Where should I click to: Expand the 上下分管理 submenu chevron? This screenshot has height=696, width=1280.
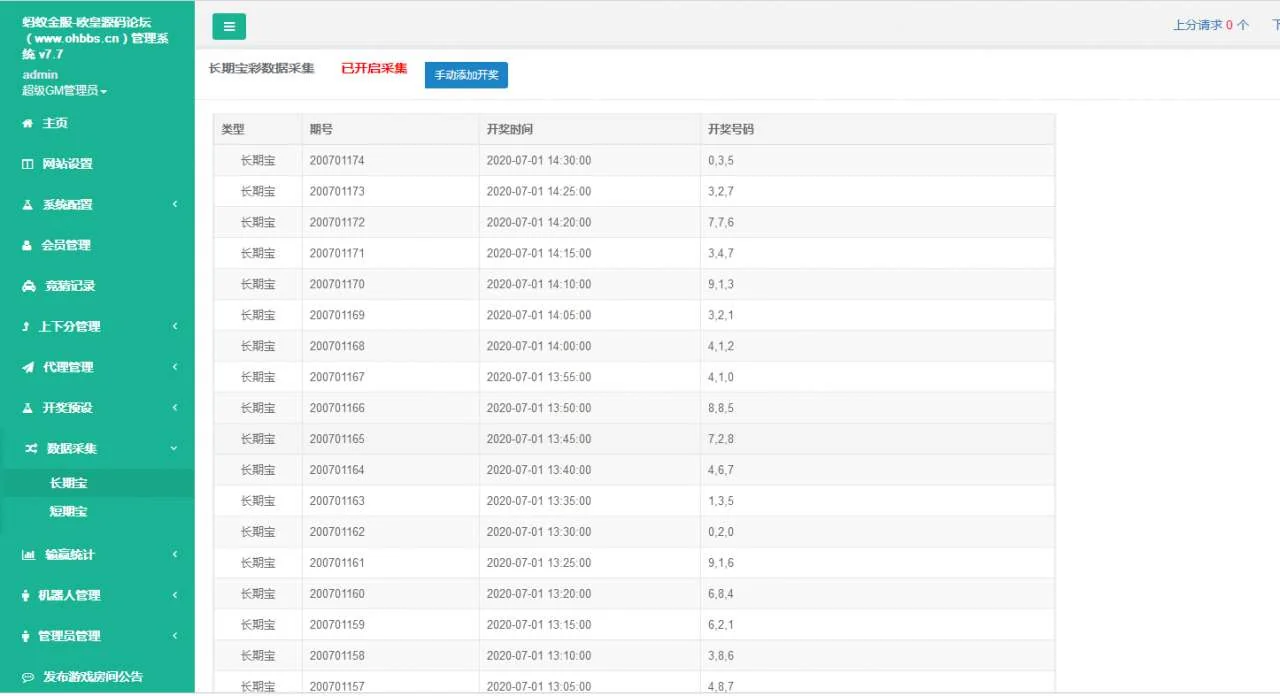pyautogui.click(x=175, y=326)
